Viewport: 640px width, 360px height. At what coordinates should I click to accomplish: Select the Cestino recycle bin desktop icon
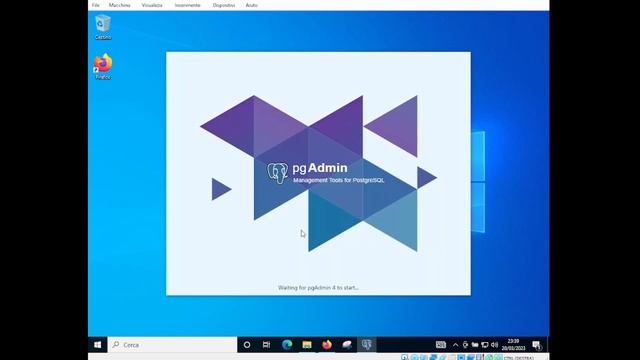coord(103,27)
